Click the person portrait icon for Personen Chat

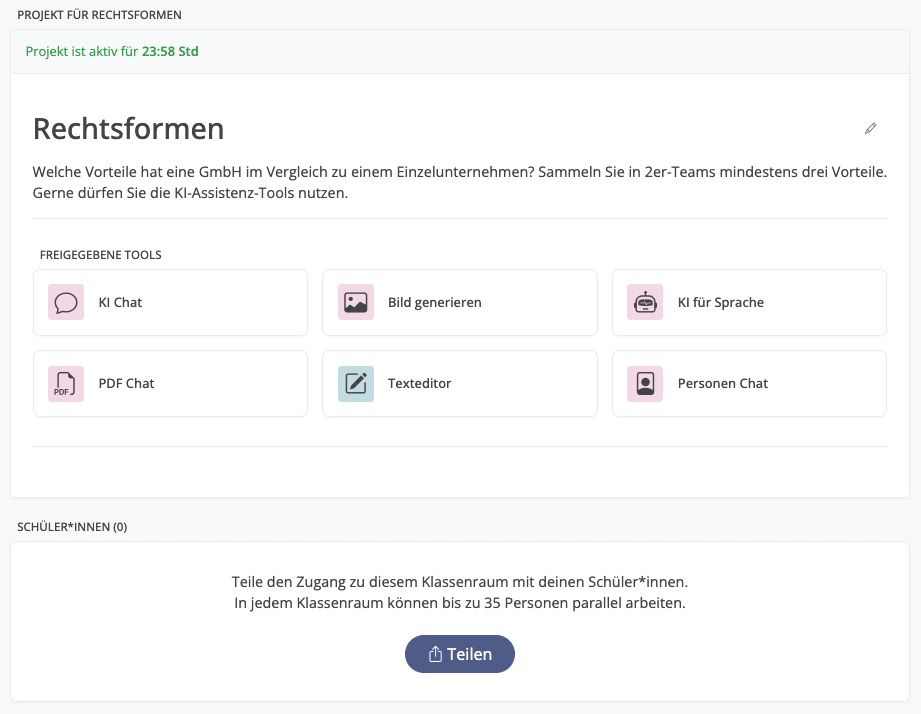(x=645, y=383)
